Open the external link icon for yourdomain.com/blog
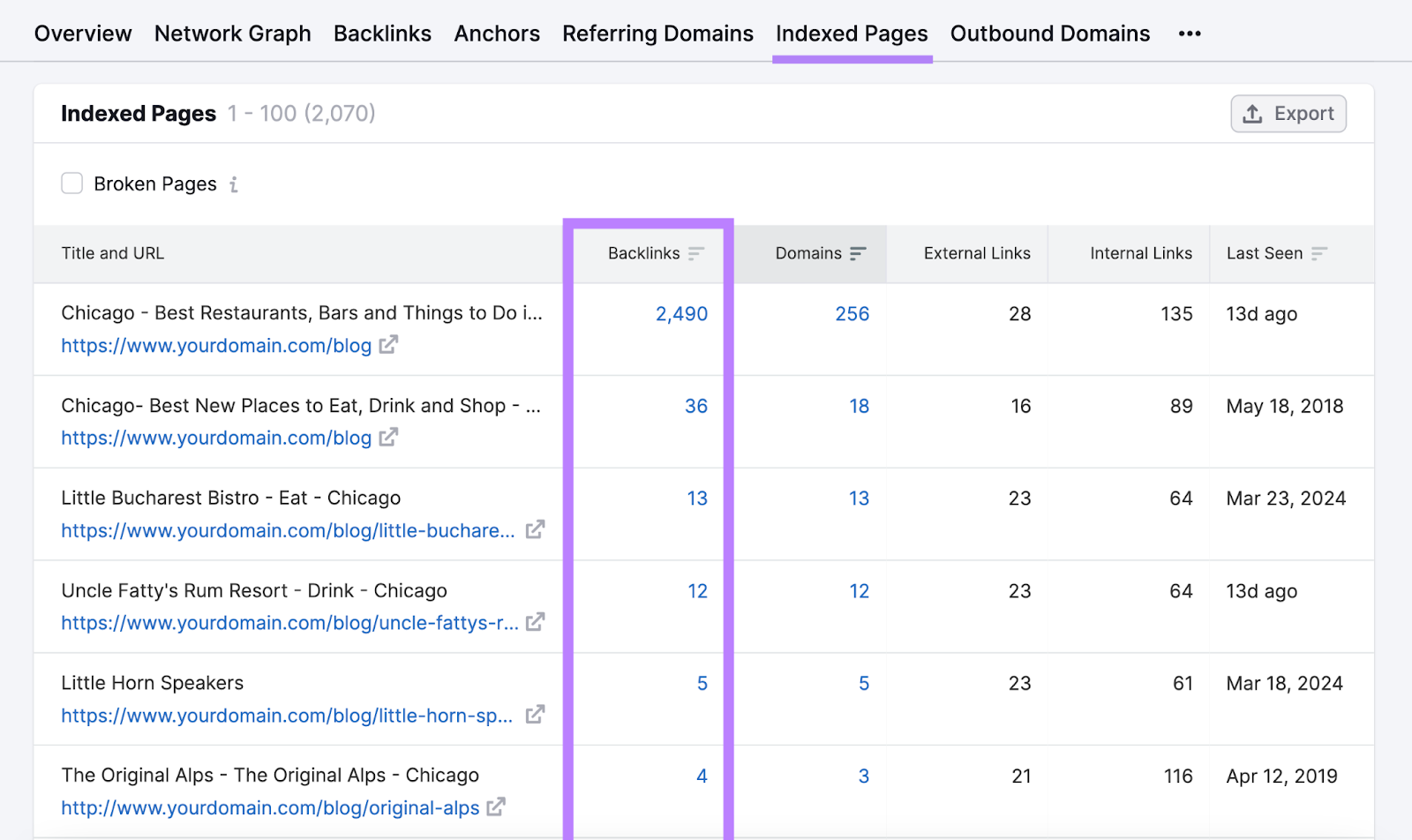1412x840 pixels. (x=388, y=346)
